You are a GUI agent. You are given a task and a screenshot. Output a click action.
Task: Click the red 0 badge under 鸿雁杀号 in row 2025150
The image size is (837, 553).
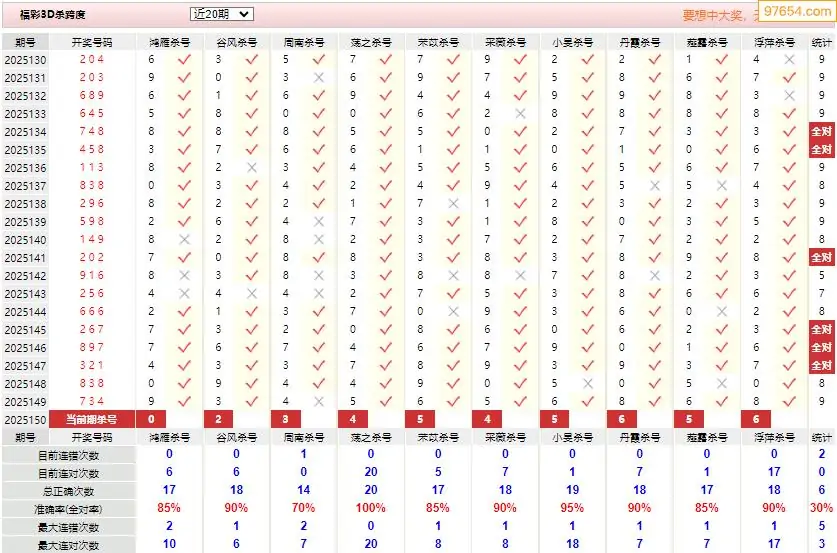click(151, 420)
